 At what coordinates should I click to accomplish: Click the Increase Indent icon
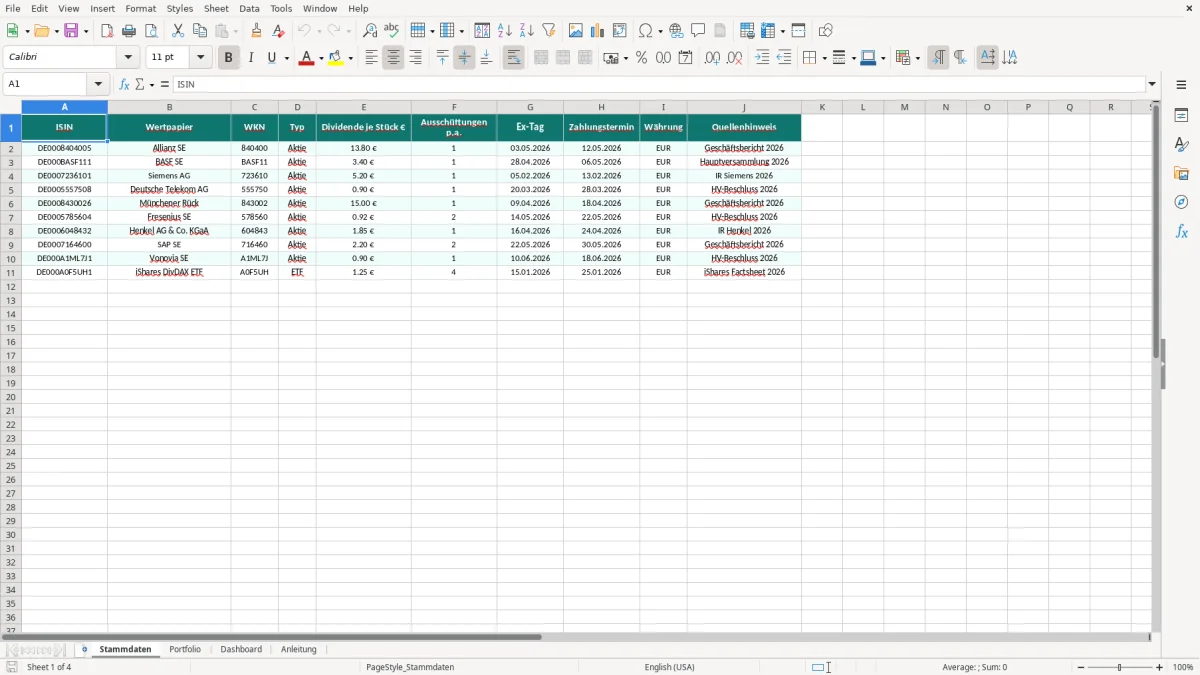(762, 58)
